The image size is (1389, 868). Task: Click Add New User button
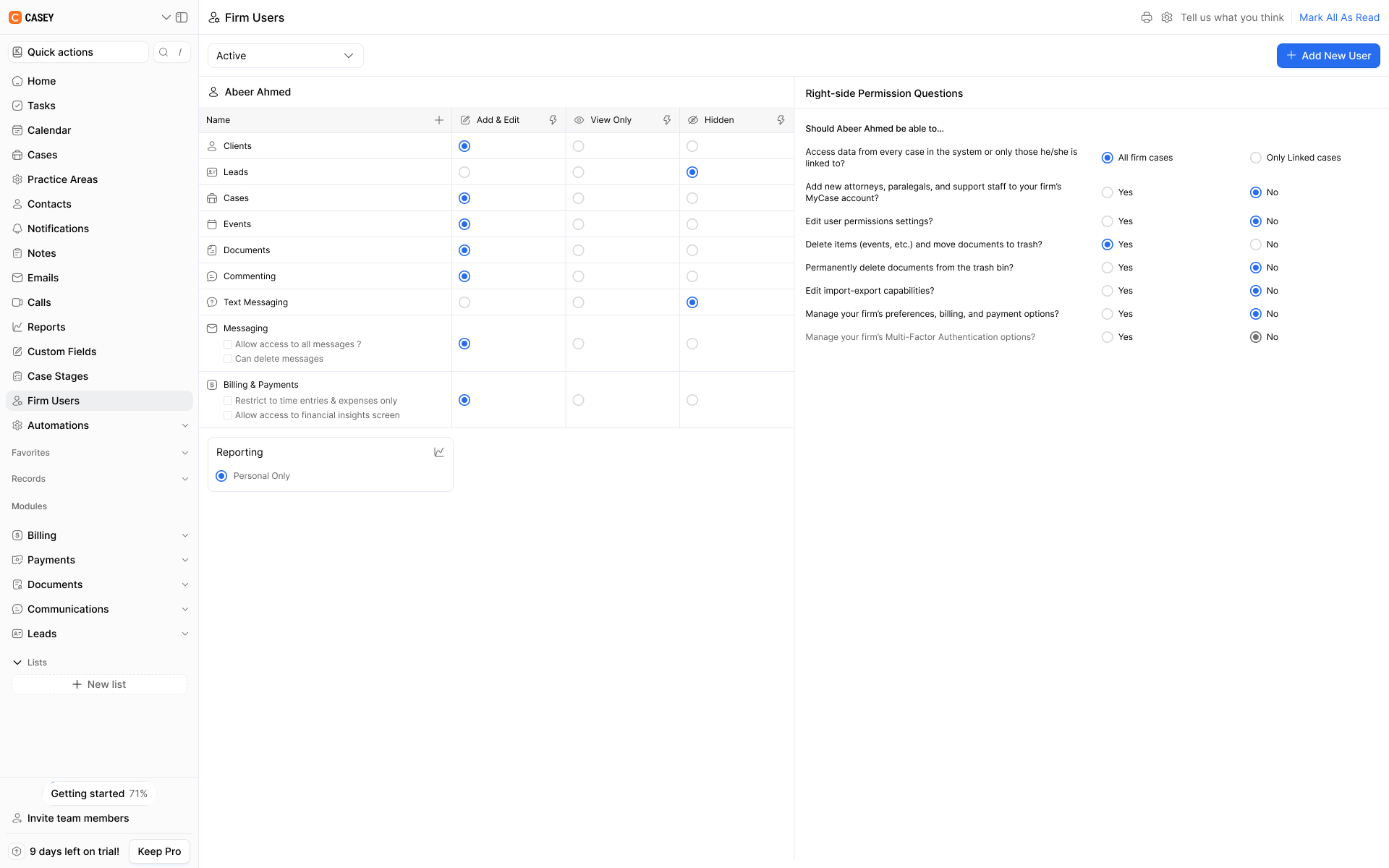click(1328, 56)
